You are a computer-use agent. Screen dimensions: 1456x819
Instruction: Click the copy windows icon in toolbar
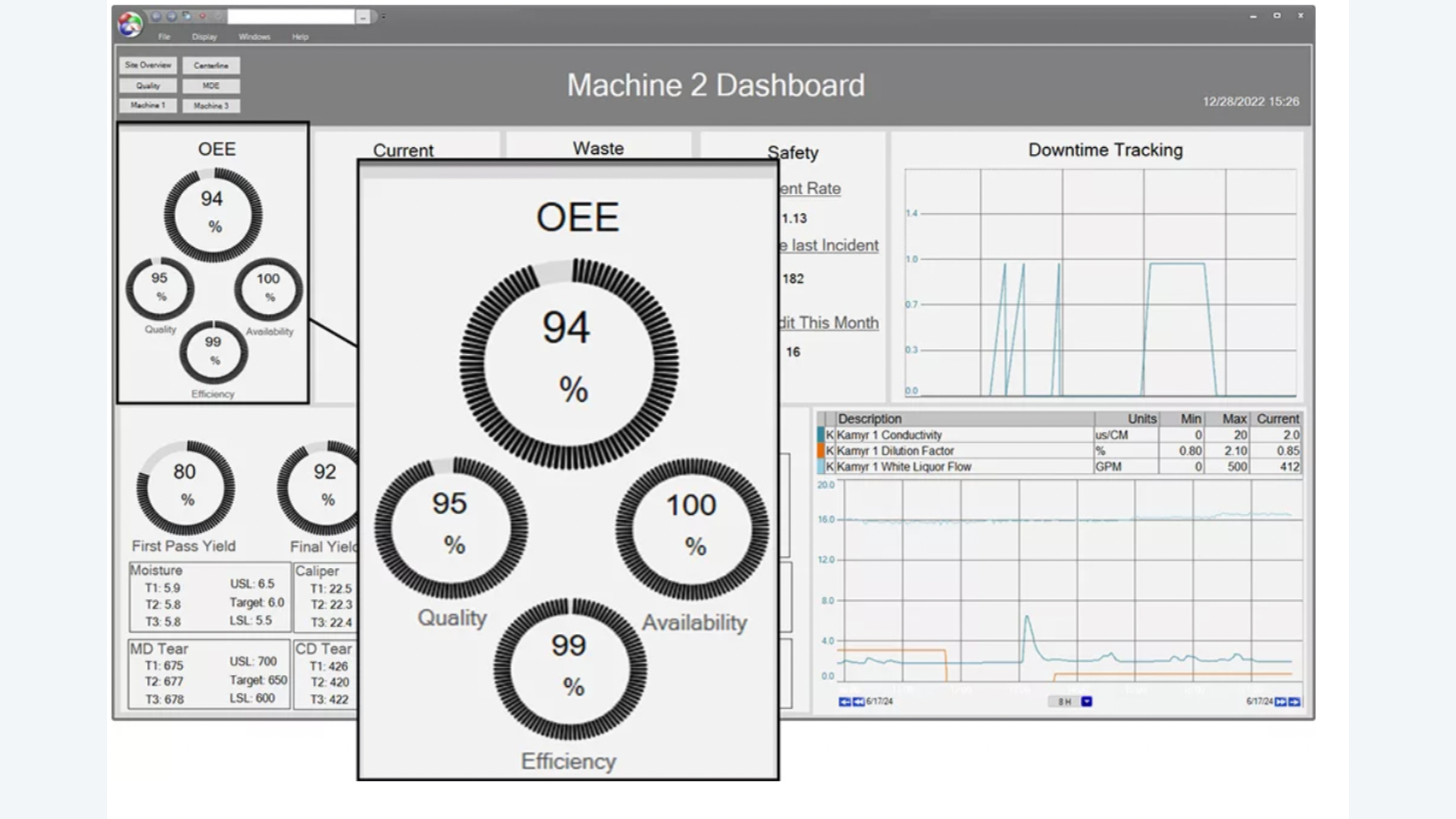click(x=187, y=16)
